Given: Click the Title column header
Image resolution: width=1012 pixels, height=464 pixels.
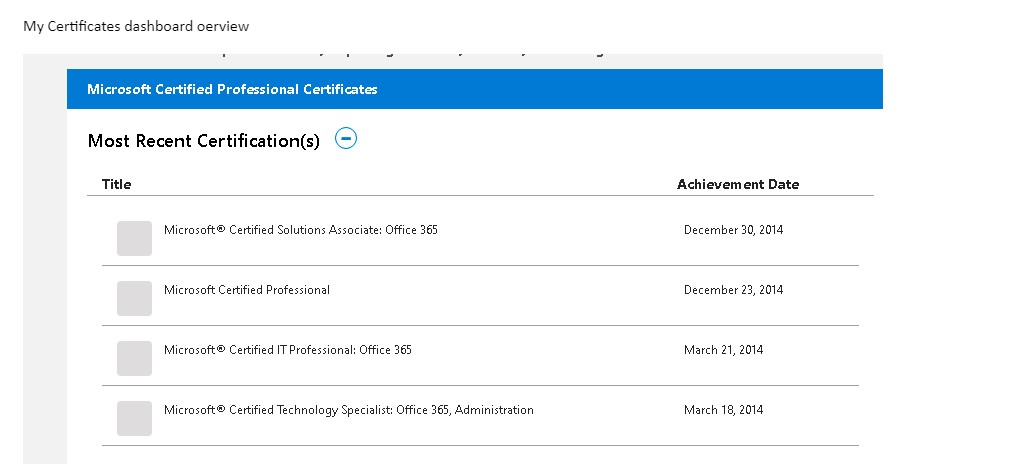Looking at the screenshot, I should (x=116, y=184).
